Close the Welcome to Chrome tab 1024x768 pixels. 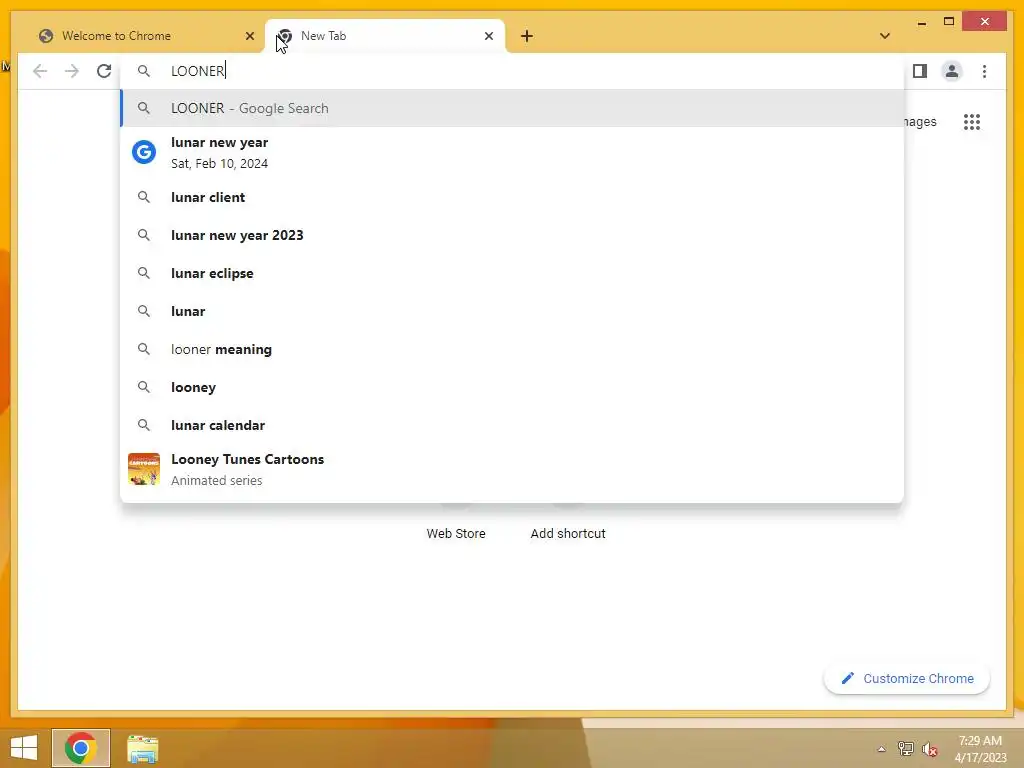[249, 36]
